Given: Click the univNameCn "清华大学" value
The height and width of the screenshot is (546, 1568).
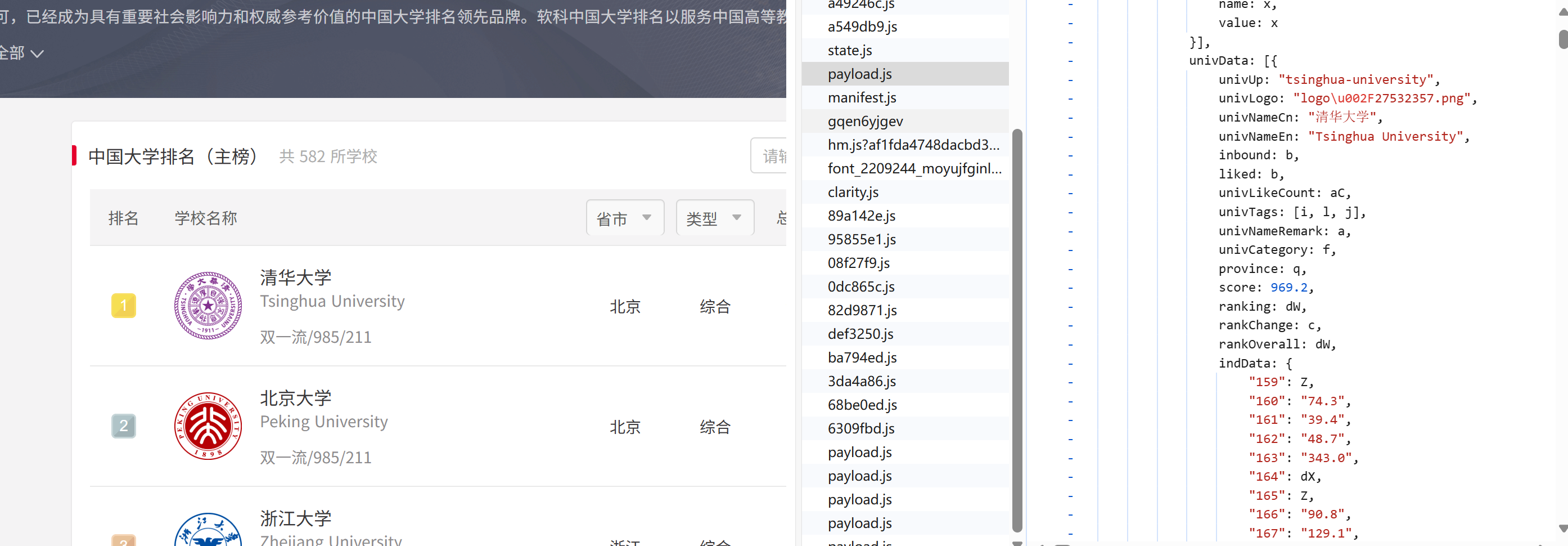Looking at the screenshot, I should [1341, 117].
